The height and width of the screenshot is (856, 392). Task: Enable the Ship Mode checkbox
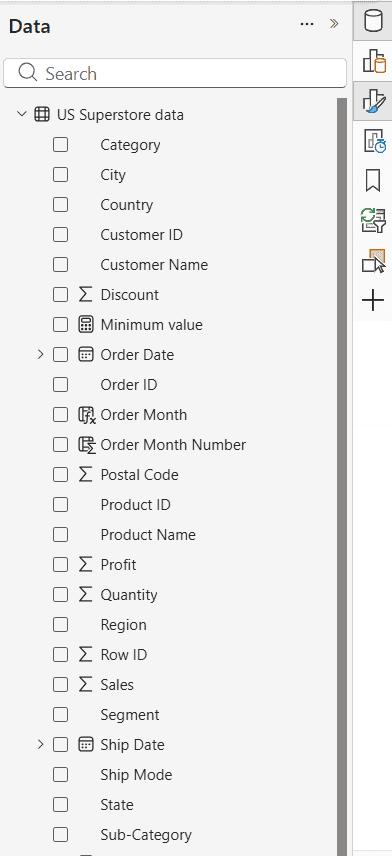[61, 775]
